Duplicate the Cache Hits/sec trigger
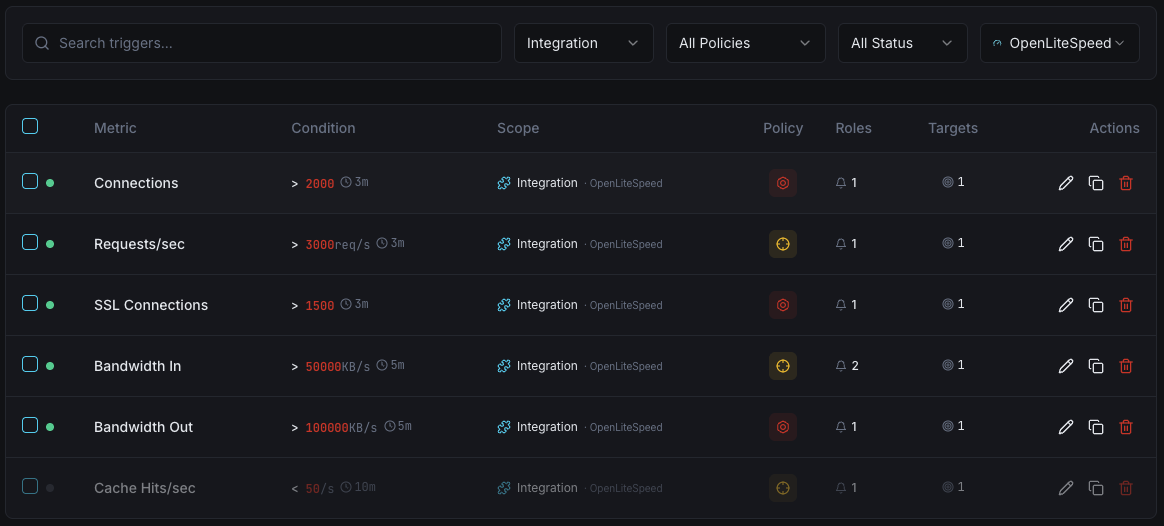 tap(1096, 488)
